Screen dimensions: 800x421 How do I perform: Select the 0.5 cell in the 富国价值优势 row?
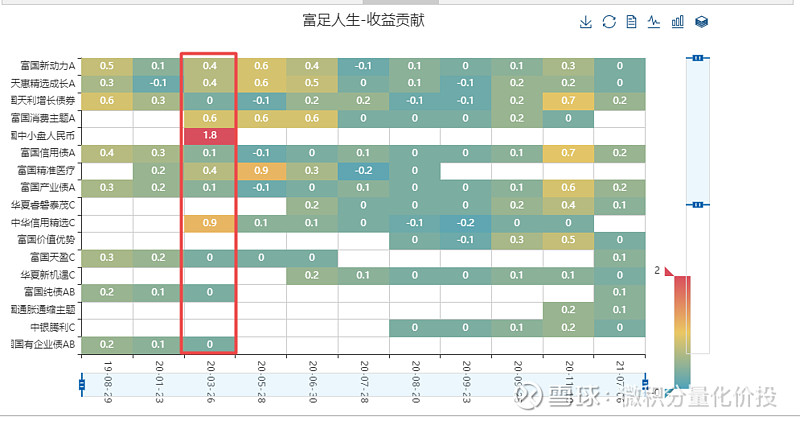coord(568,240)
